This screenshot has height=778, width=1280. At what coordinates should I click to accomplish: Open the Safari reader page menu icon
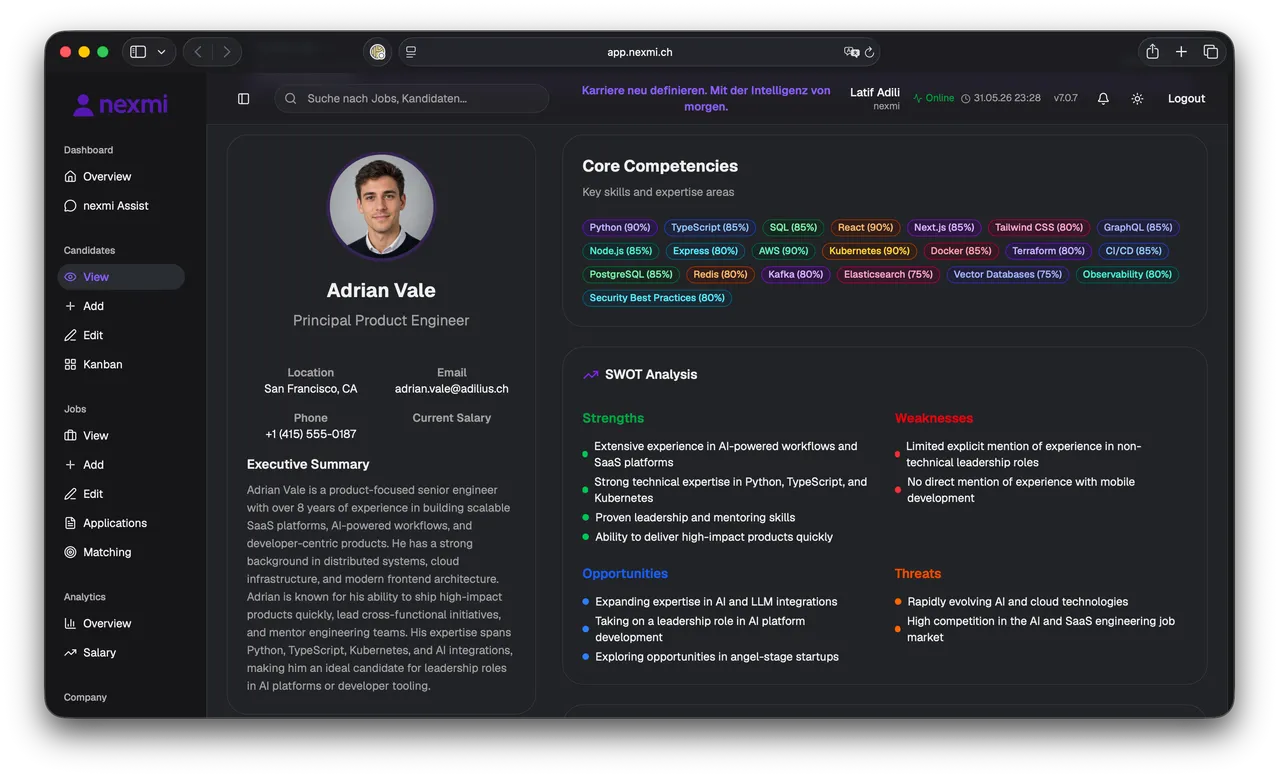[411, 52]
